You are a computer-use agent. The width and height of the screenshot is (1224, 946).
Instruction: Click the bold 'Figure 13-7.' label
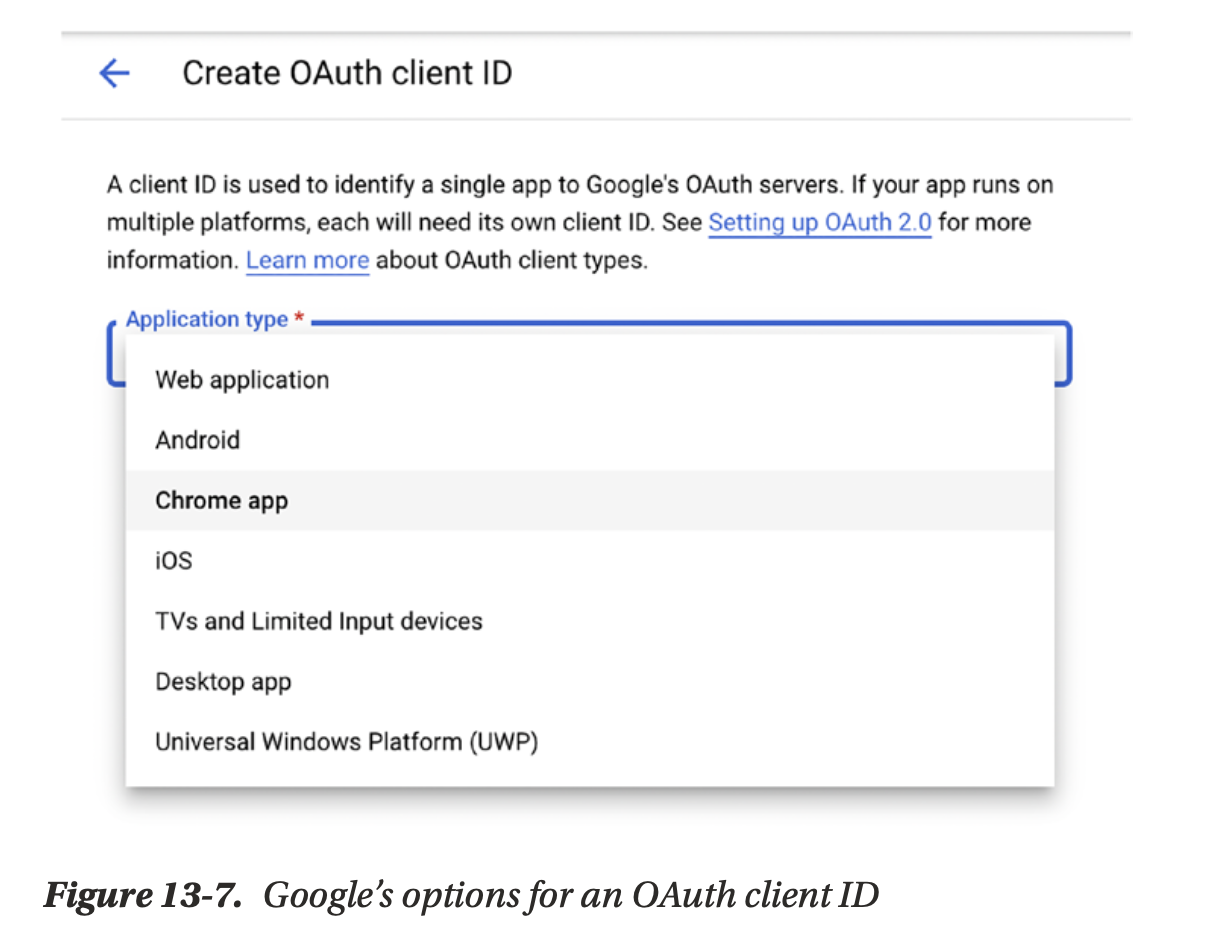coord(144,894)
